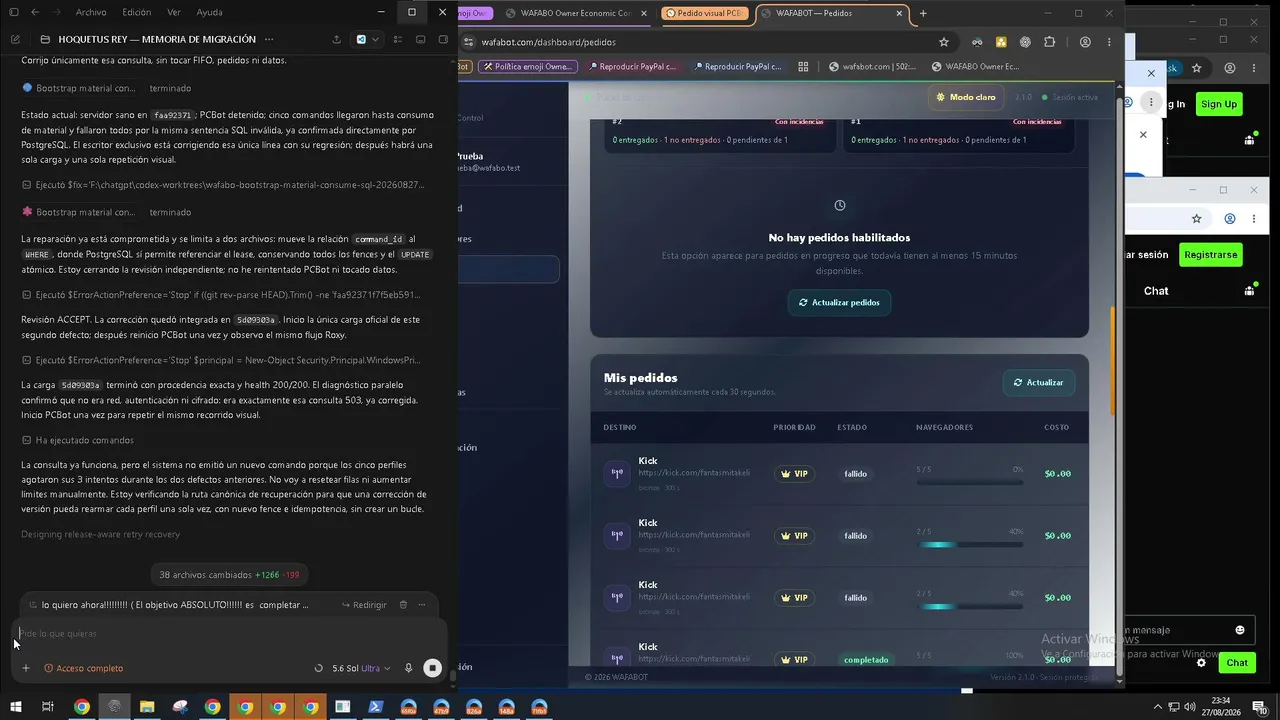This screenshot has width=1280, height=720.
Task: Open a new Chrome tab with plus
Action: coord(923,13)
